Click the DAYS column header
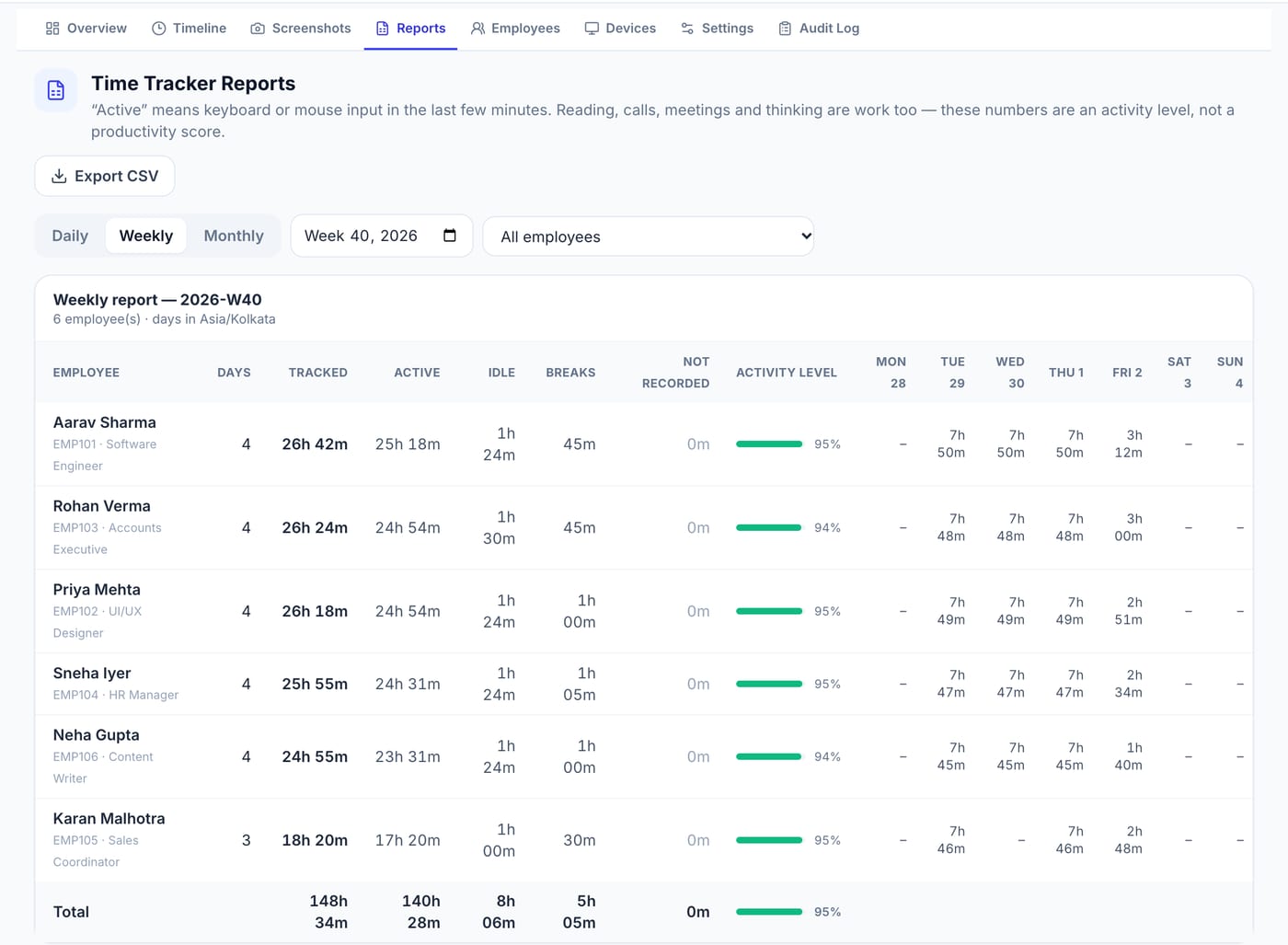1288x945 pixels. (234, 373)
